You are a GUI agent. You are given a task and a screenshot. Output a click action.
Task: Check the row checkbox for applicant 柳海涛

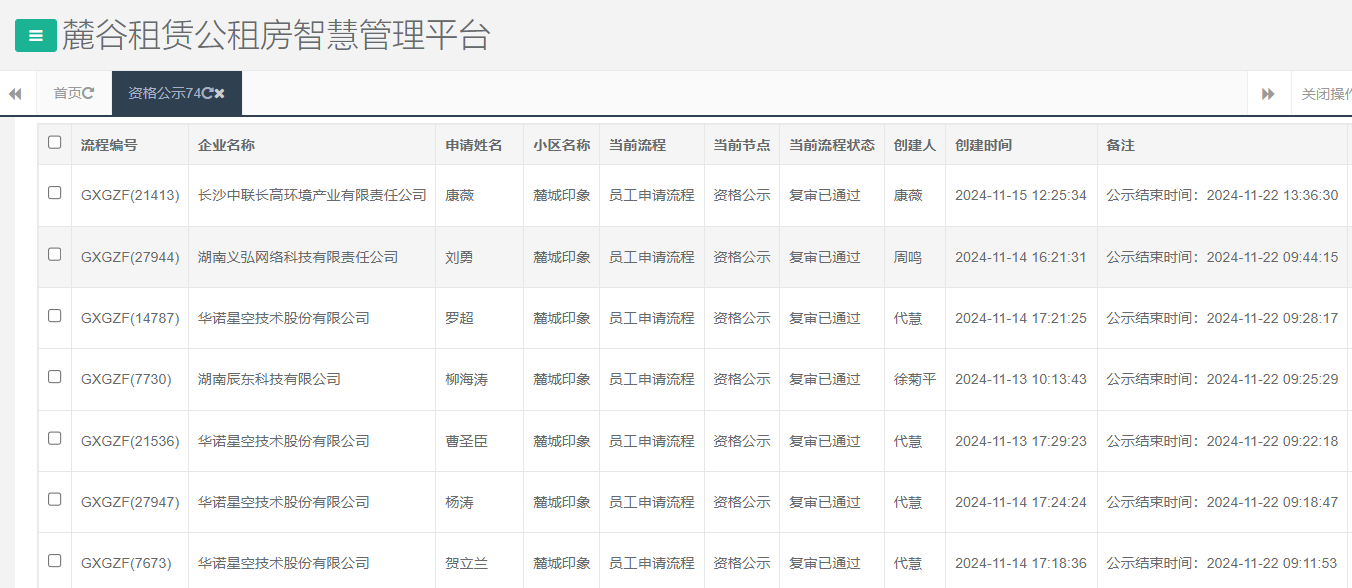pos(56,379)
